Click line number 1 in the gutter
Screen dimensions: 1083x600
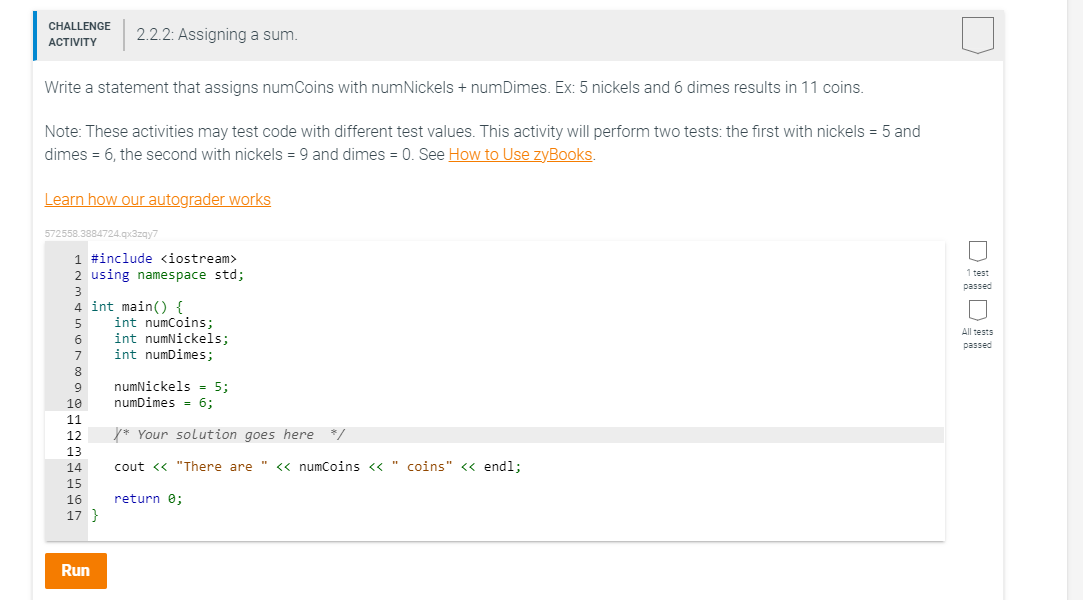point(77,258)
